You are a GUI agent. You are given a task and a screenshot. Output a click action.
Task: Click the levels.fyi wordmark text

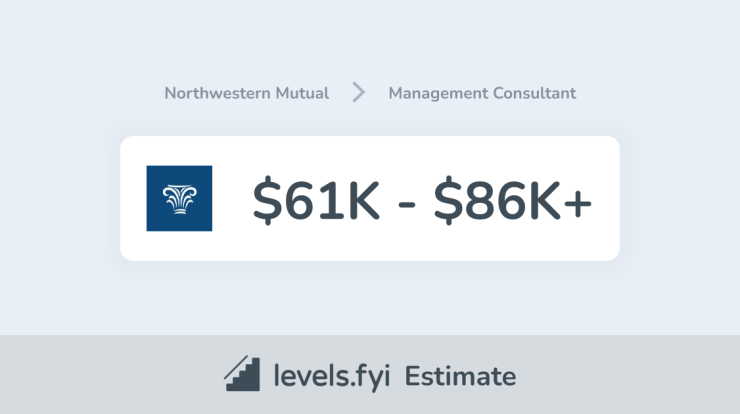click(332, 376)
